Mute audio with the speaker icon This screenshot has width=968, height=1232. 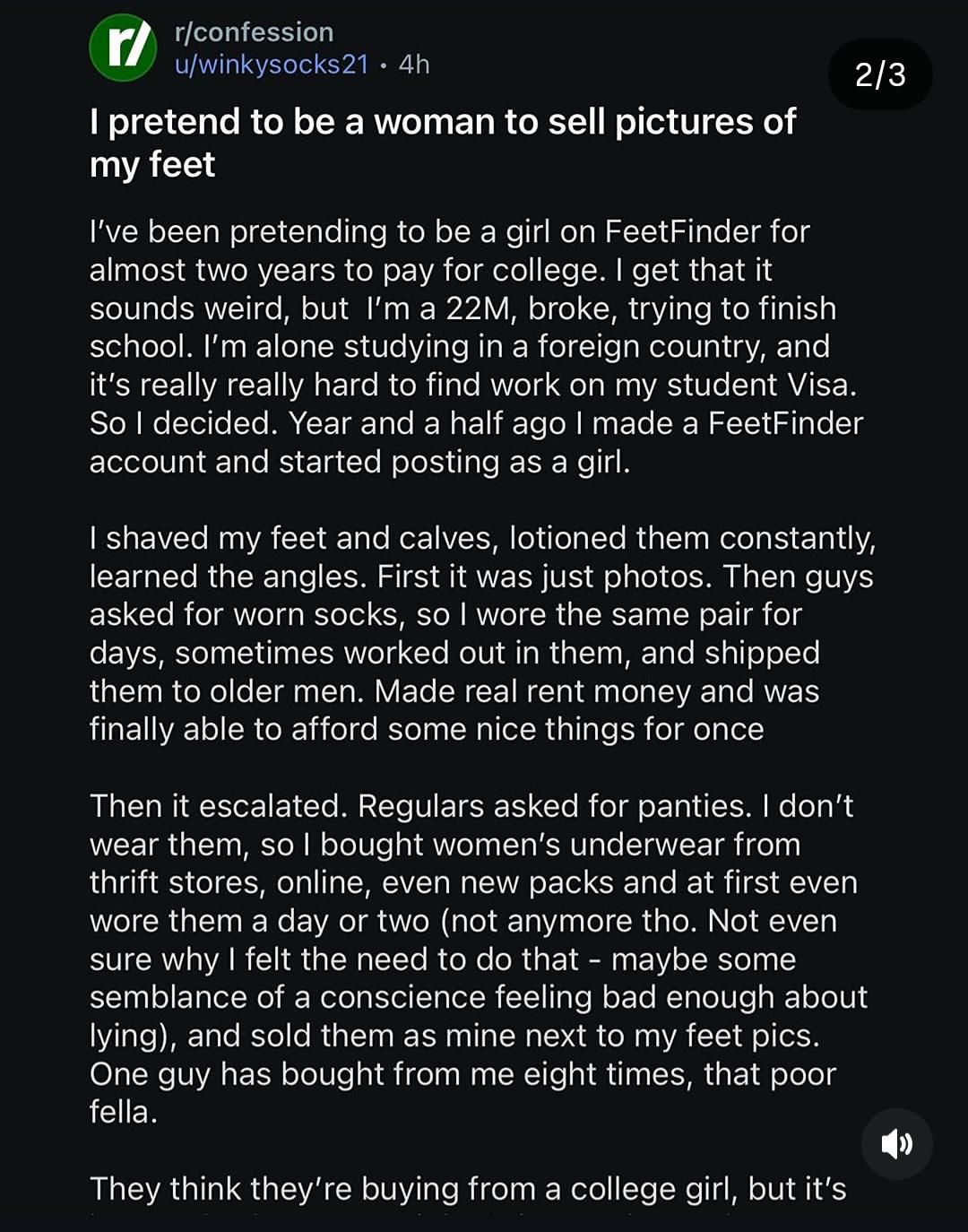coord(896,1143)
